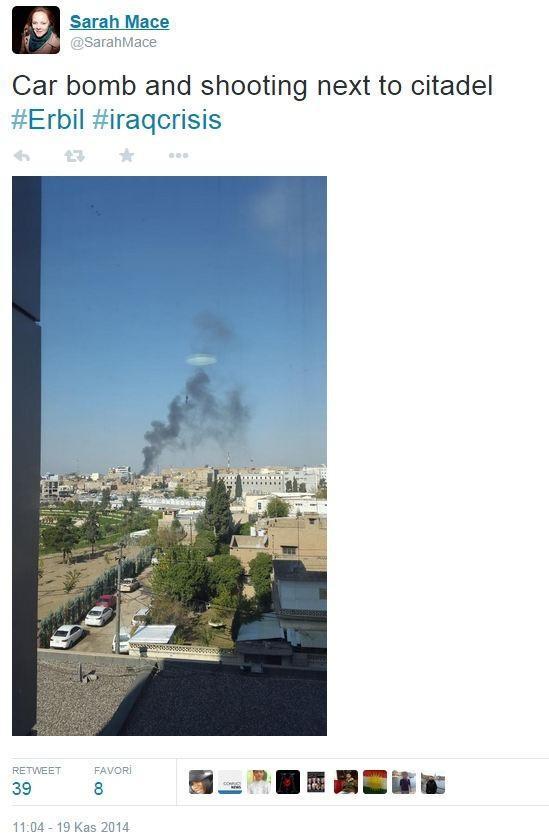Click the reply arrow icon under the tweet
Screen dimensions: 549x839
(22, 156)
